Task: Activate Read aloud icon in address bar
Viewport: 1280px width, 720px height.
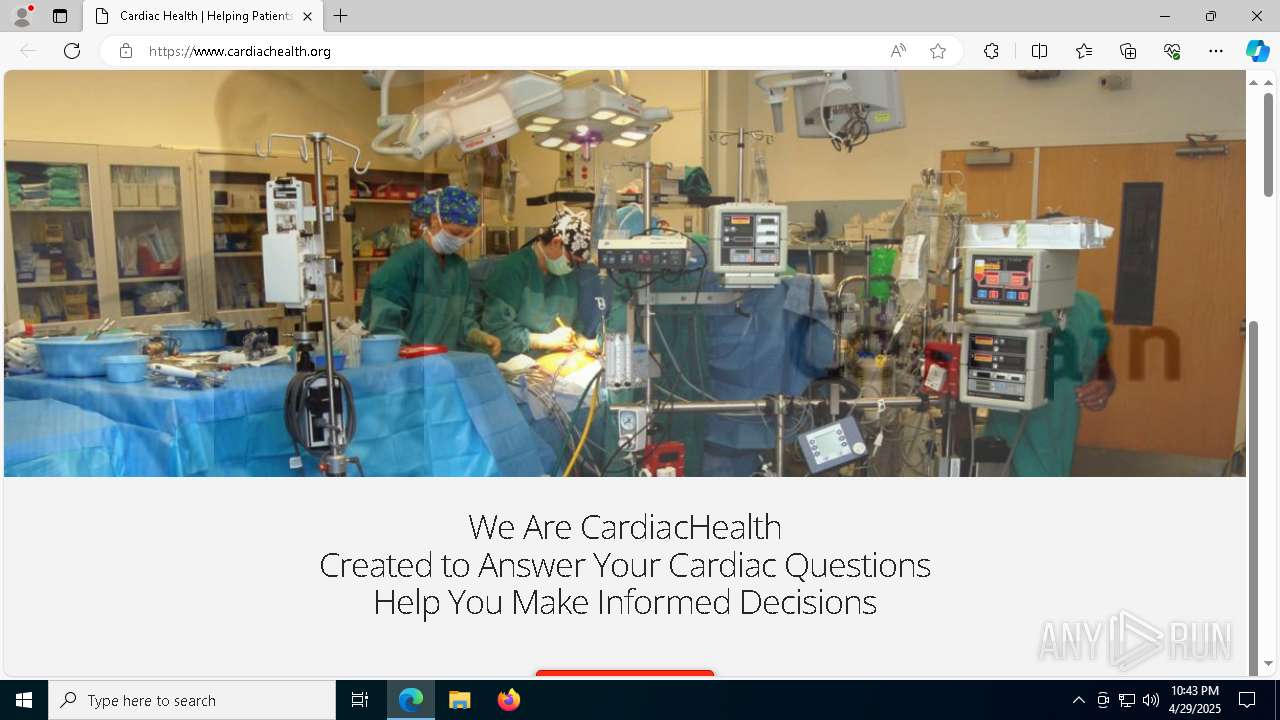Action: point(898,51)
